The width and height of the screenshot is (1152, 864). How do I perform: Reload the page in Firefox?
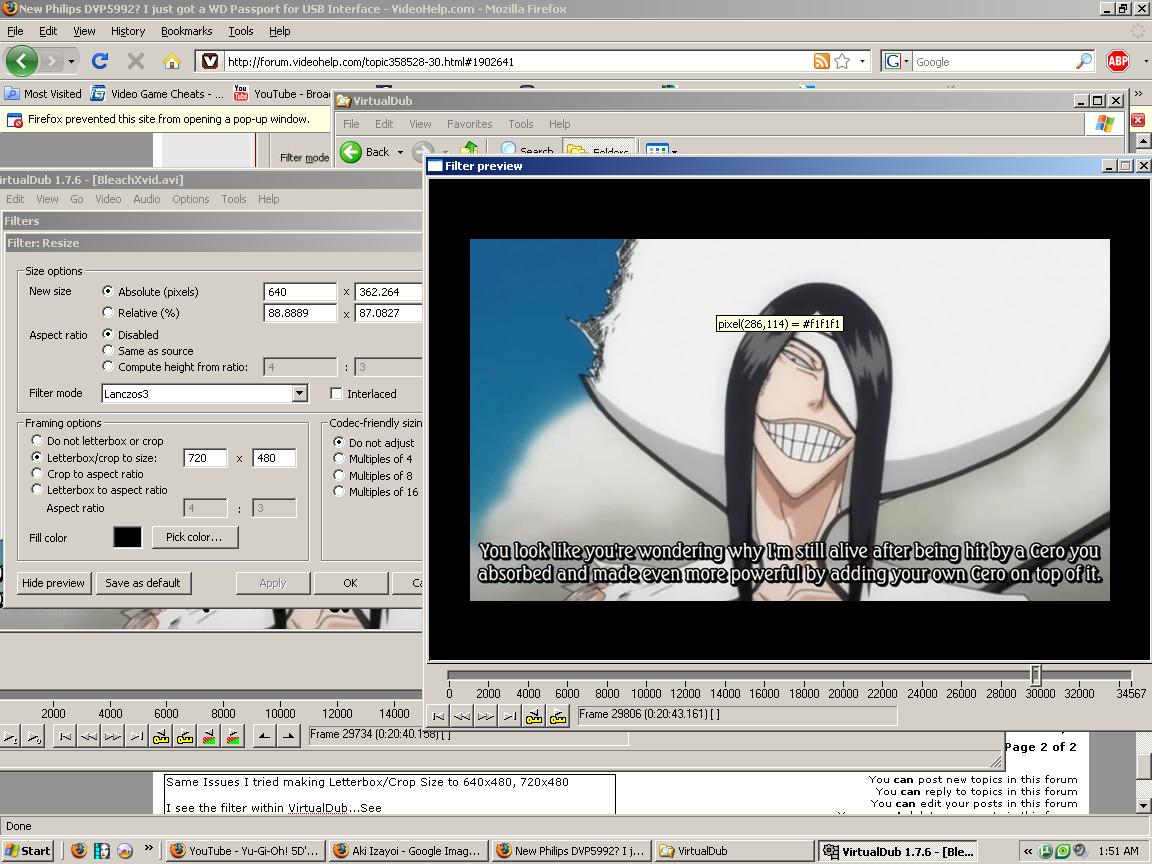pyautogui.click(x=100, y=61)
